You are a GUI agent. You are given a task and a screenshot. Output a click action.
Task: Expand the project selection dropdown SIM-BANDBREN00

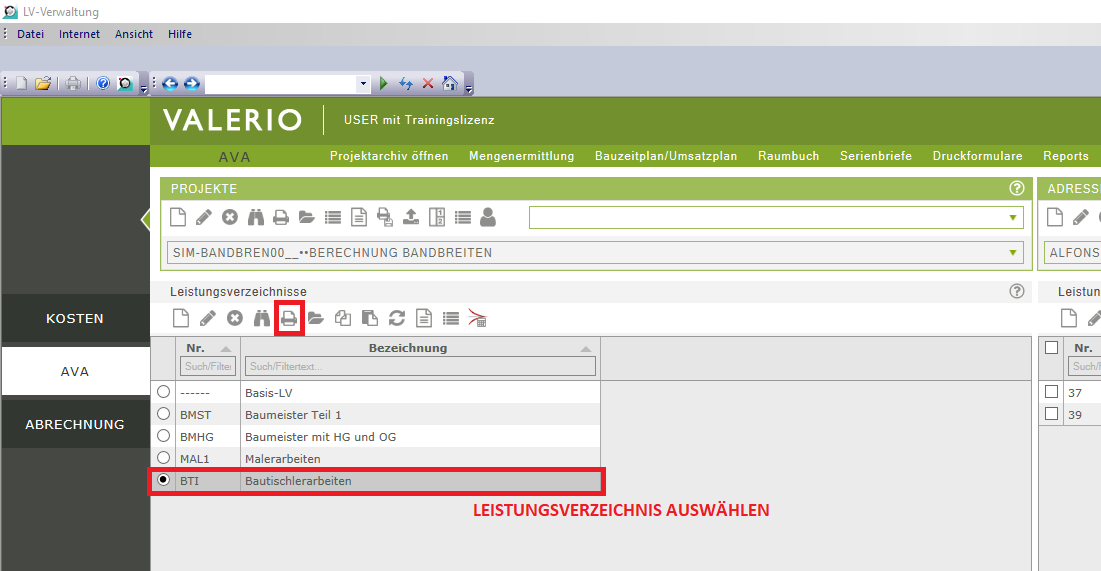pos(1014,253)
